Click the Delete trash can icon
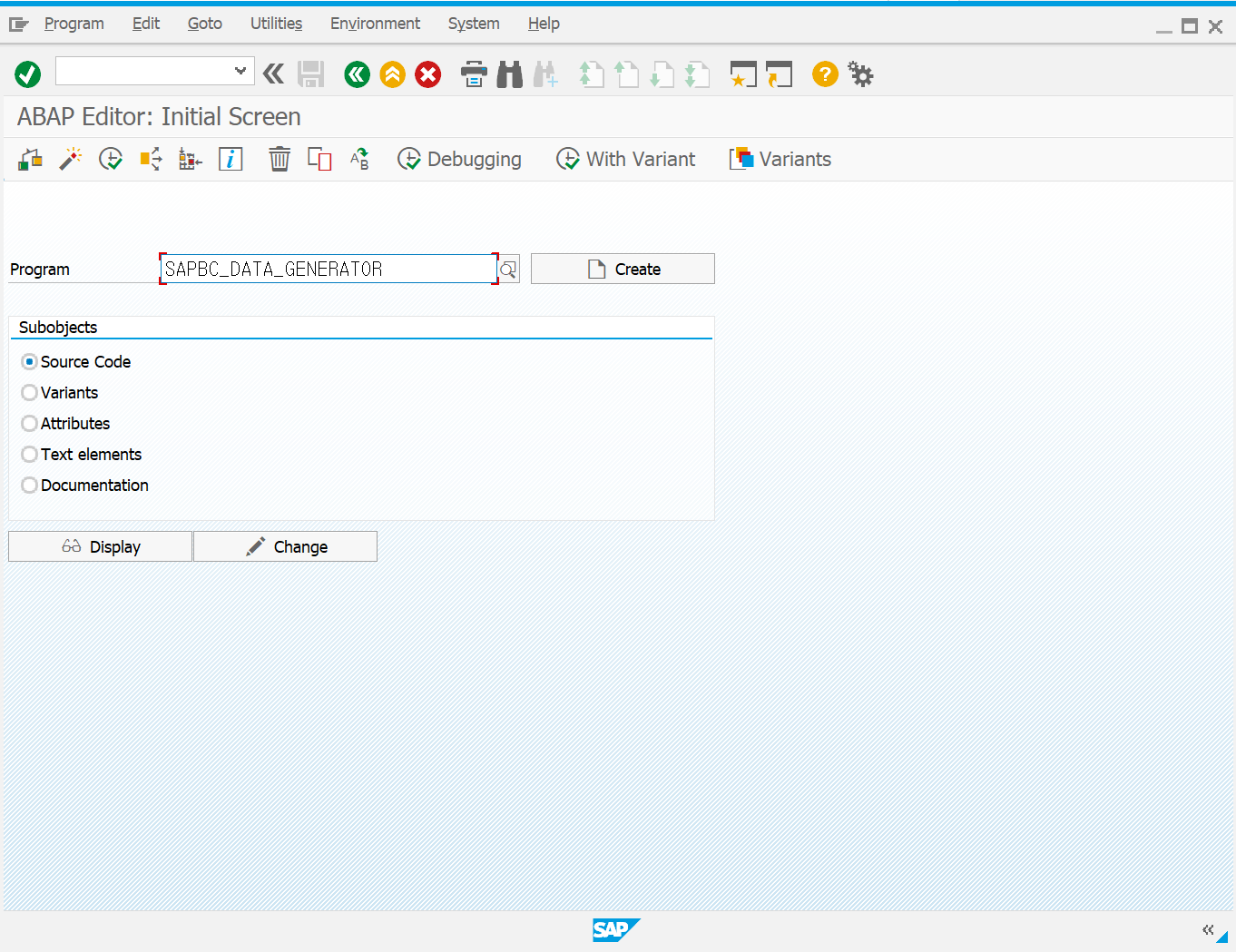 (x=280, y=160)
